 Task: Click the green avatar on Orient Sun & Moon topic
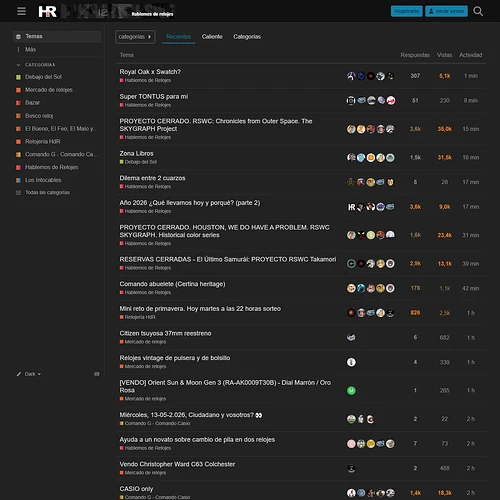[351, 390]
